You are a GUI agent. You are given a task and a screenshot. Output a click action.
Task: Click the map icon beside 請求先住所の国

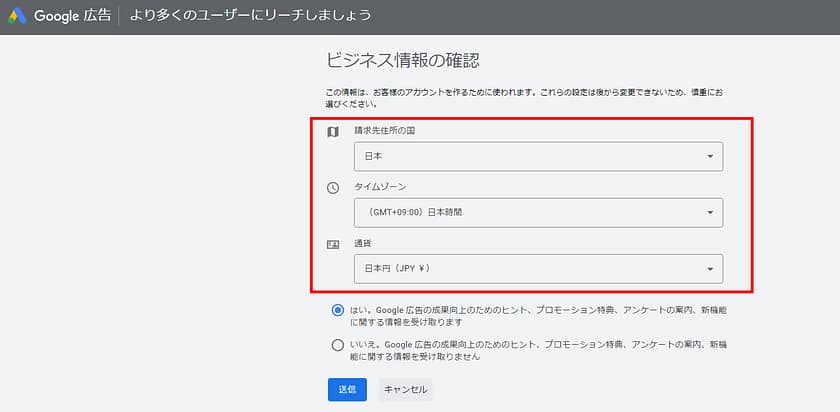(333, 132)
